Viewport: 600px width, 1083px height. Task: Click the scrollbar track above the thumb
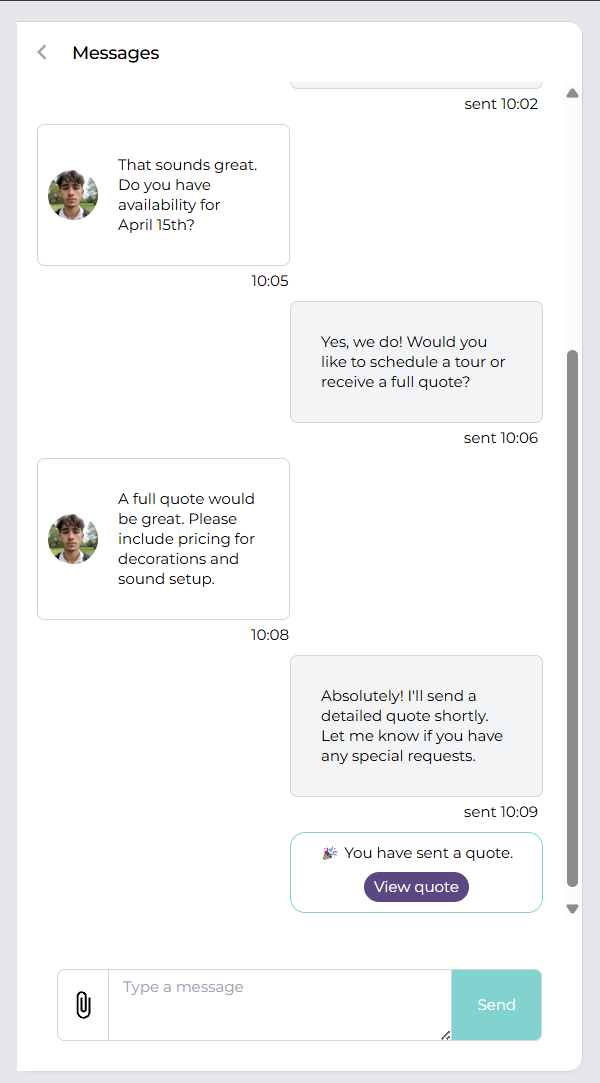pos(572,224)
